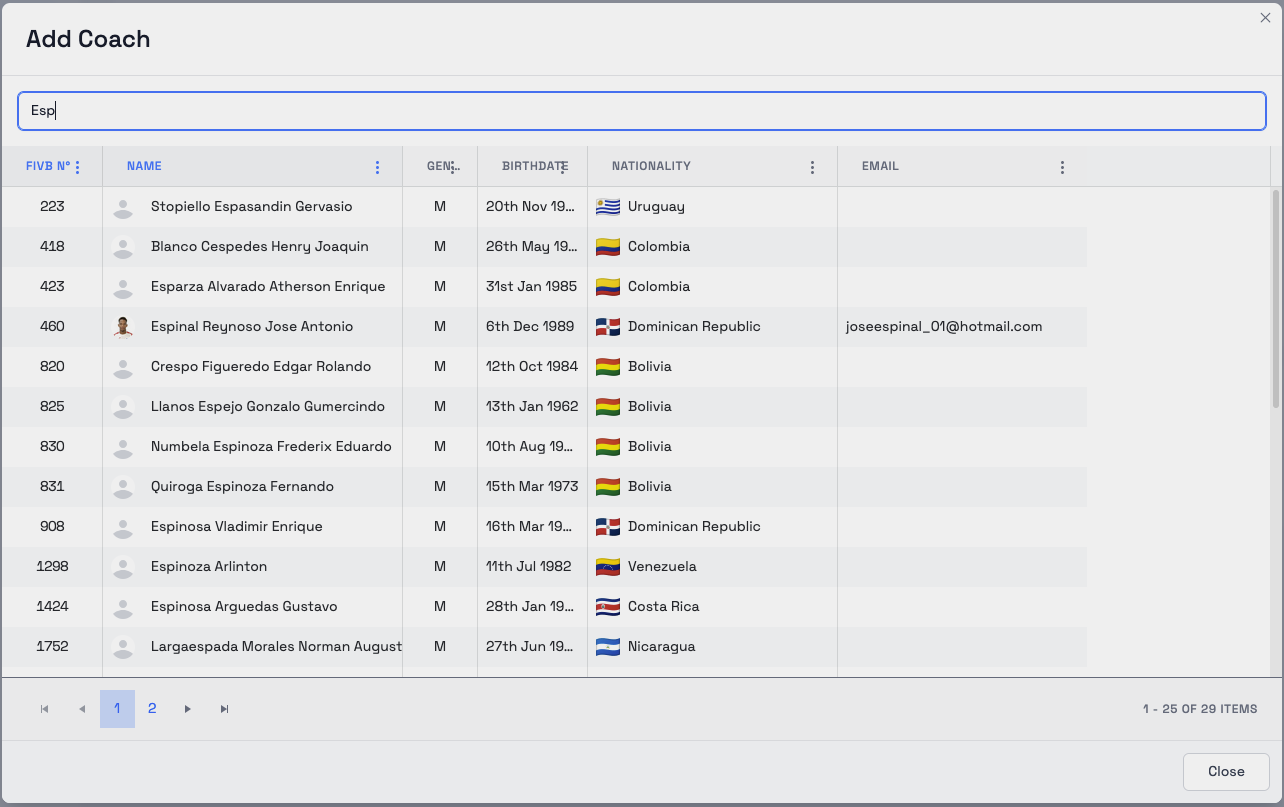Jump to first page arrow

click(x=44, y=709)
